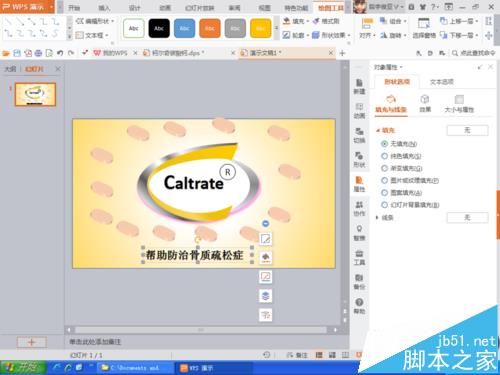The image size is (500, 375).
Task: Open the 填充 fill dropdown in ribbon
Action: 296,21
